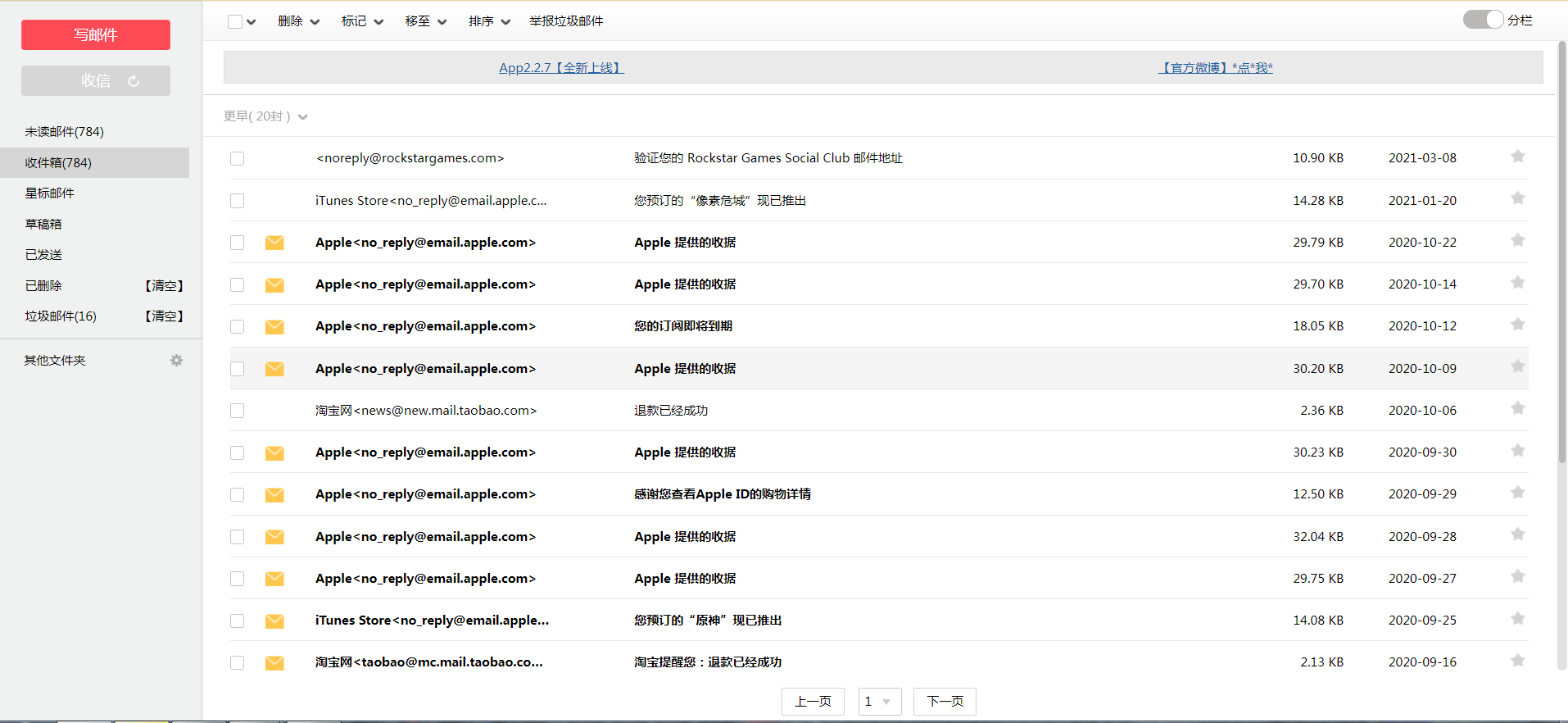Image resolution: width=1568 pixels, height=723 pixels.
Task: Click the unread envelope icon on the 原神 preorder email
Action: [274, 621]
